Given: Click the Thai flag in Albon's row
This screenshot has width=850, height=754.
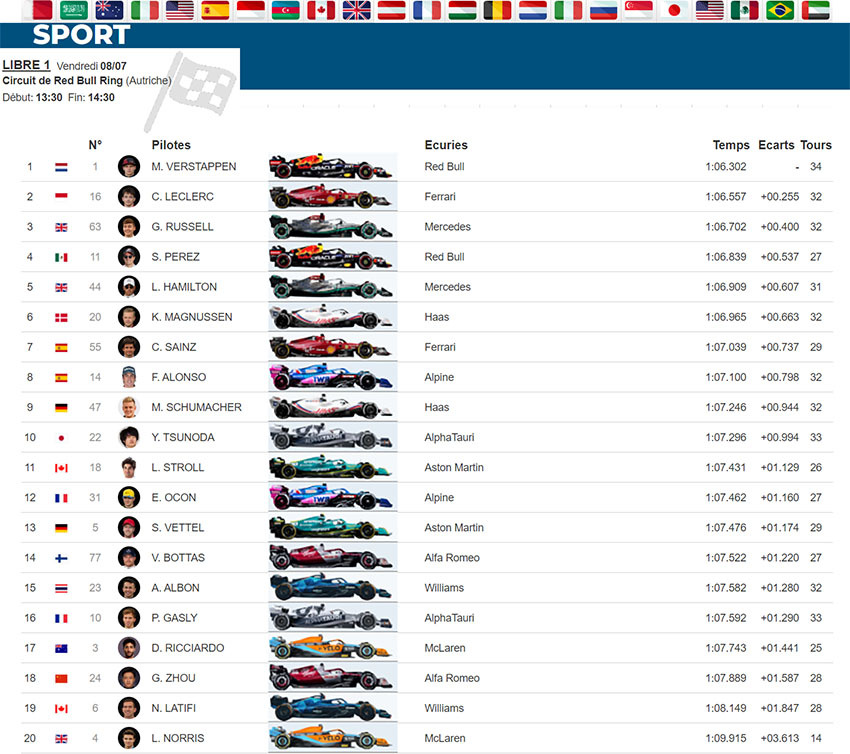Looking at the screenshot, I should [x=61, y=588].
